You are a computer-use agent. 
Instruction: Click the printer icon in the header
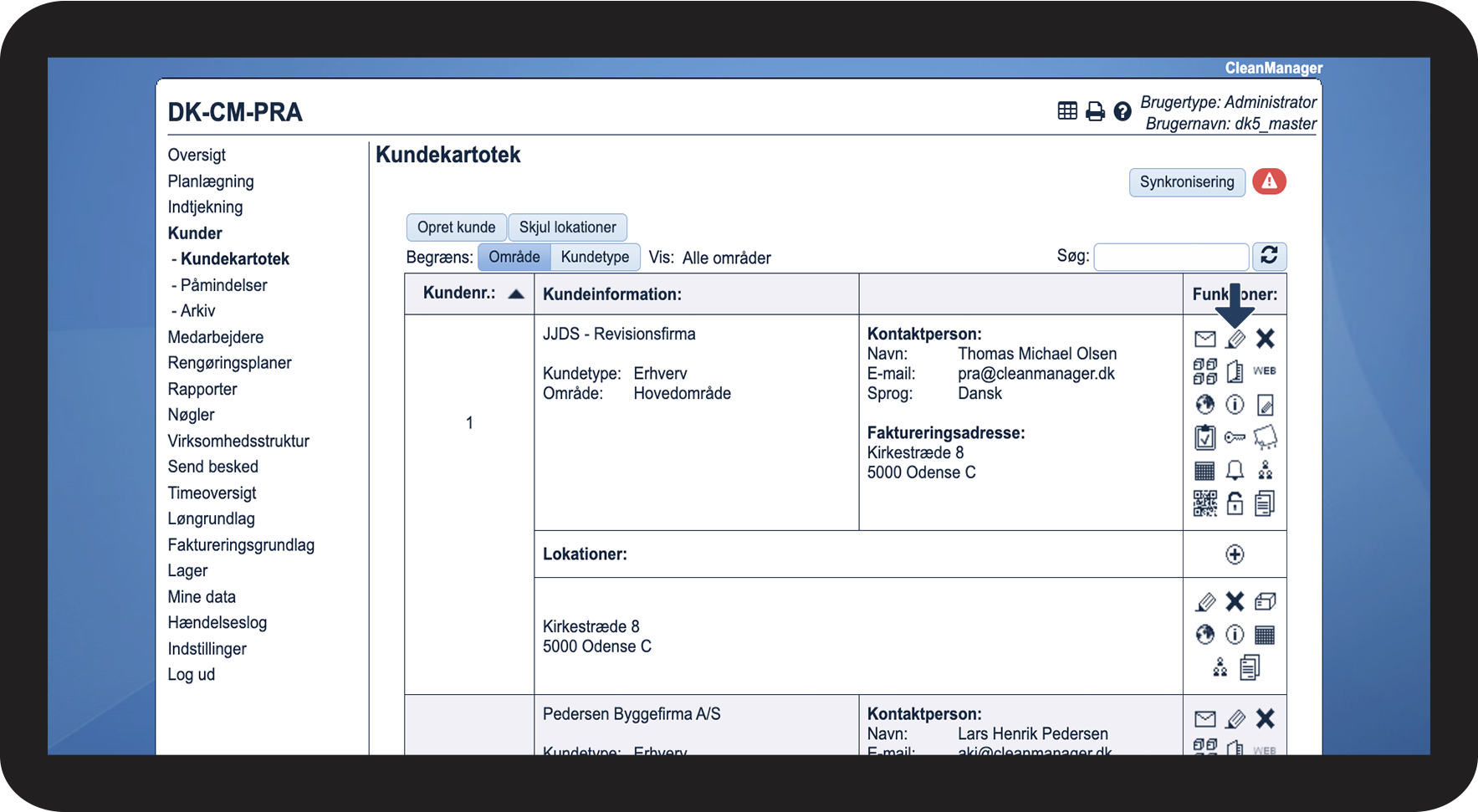coord(1095,111)
